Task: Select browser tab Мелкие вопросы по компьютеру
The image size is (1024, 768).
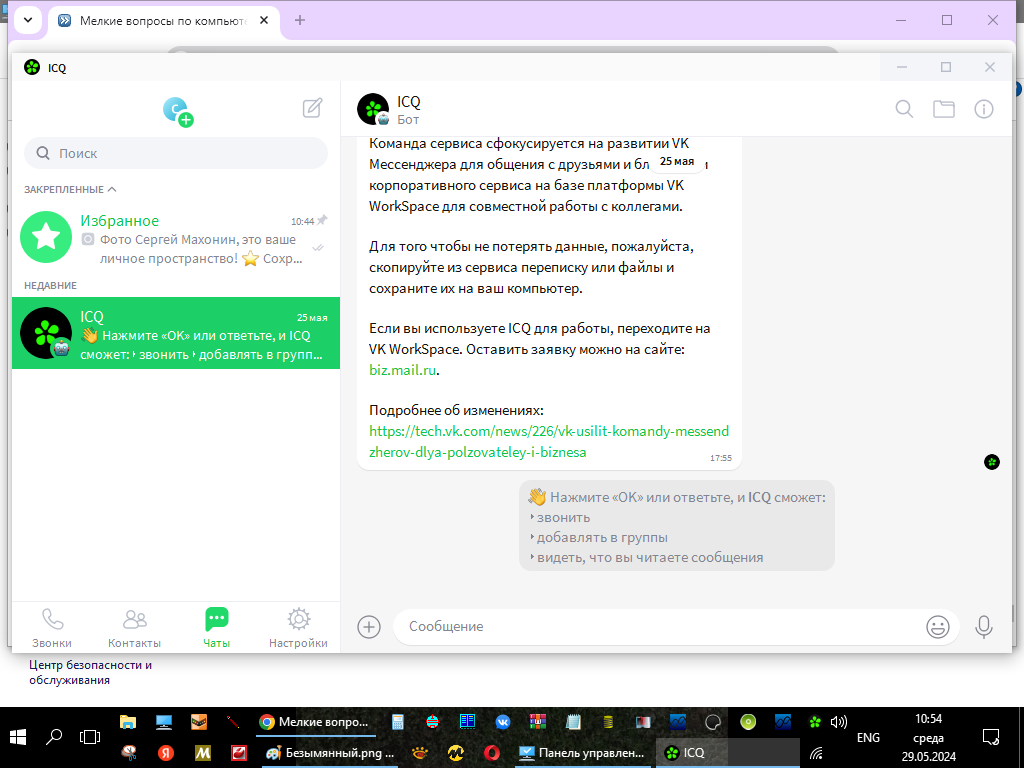Action: click(x=163, y=21)
